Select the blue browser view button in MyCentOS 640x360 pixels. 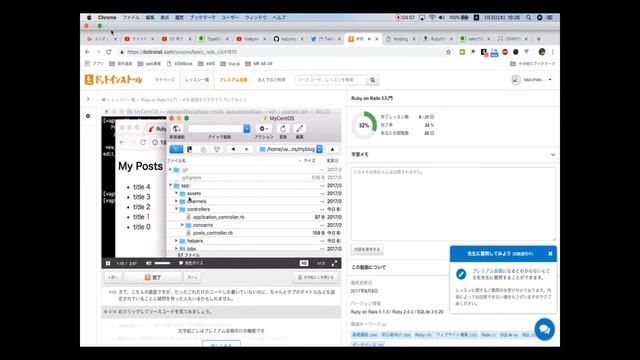click(x=176, y=149)
